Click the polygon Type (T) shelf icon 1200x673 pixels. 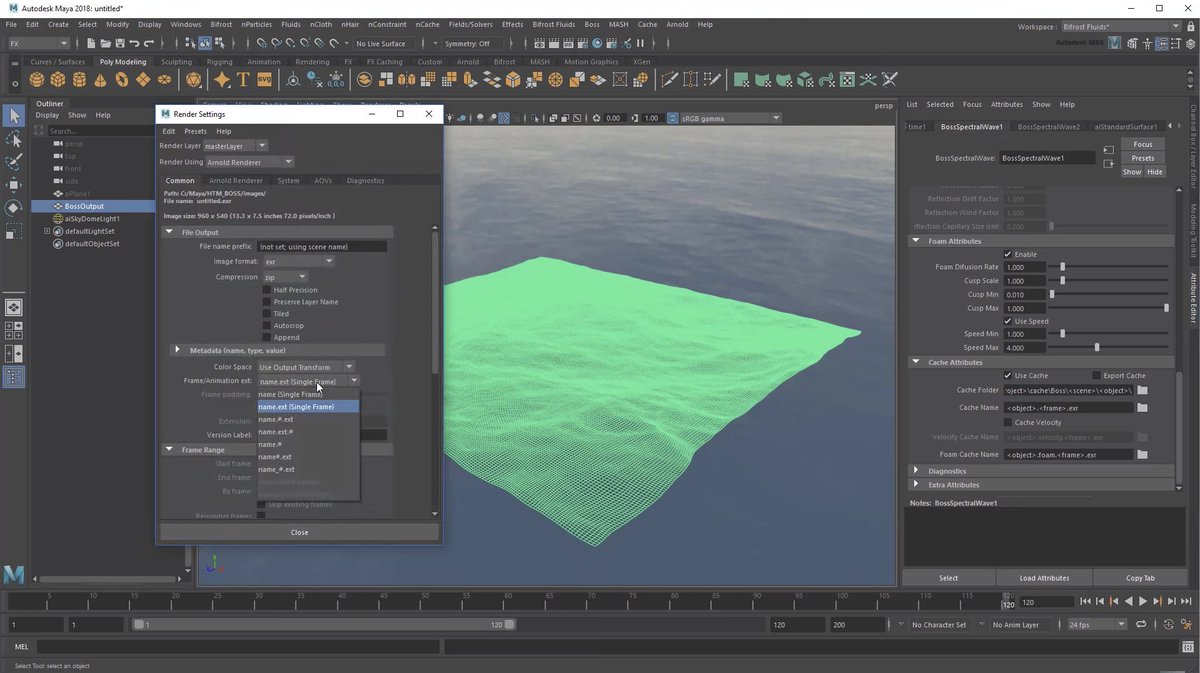244,80
